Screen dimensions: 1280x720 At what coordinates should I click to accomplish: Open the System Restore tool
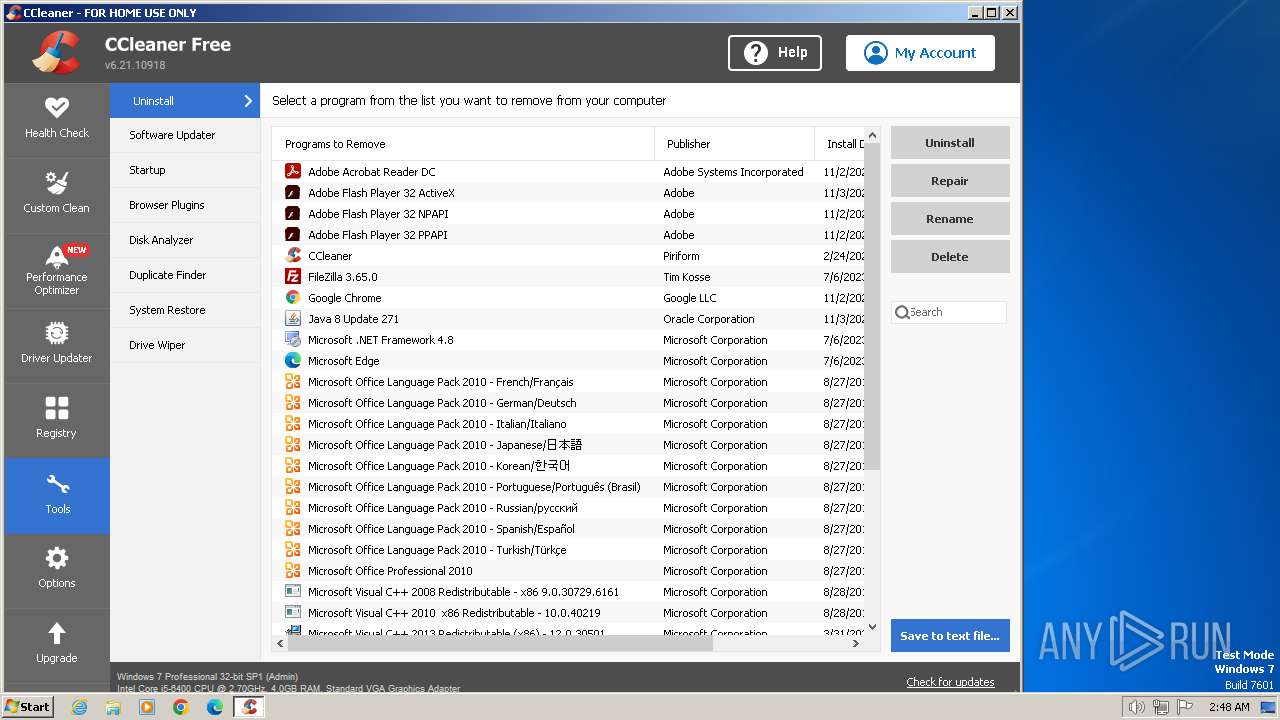coord(185,310)
